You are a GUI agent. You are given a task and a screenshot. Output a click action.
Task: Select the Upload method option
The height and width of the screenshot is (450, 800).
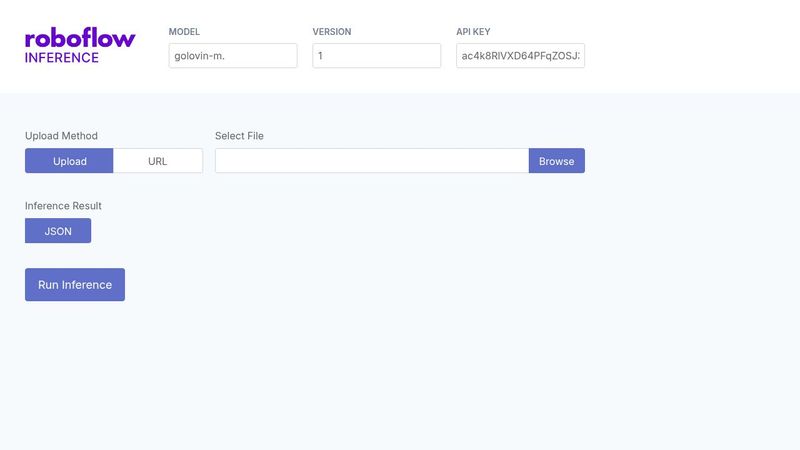tap(69, 161)
